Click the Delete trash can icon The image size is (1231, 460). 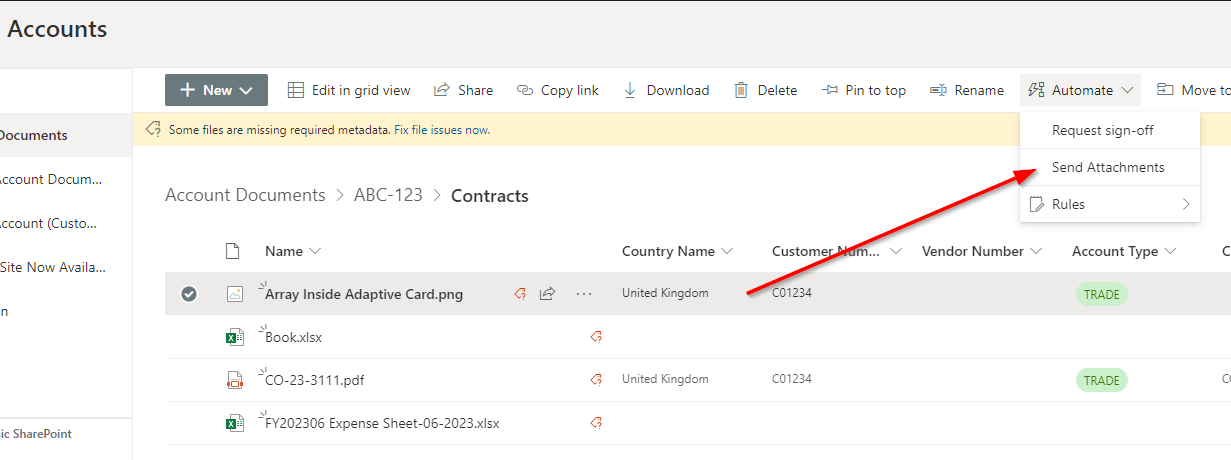pyautogui.click(x=741, y=90)
